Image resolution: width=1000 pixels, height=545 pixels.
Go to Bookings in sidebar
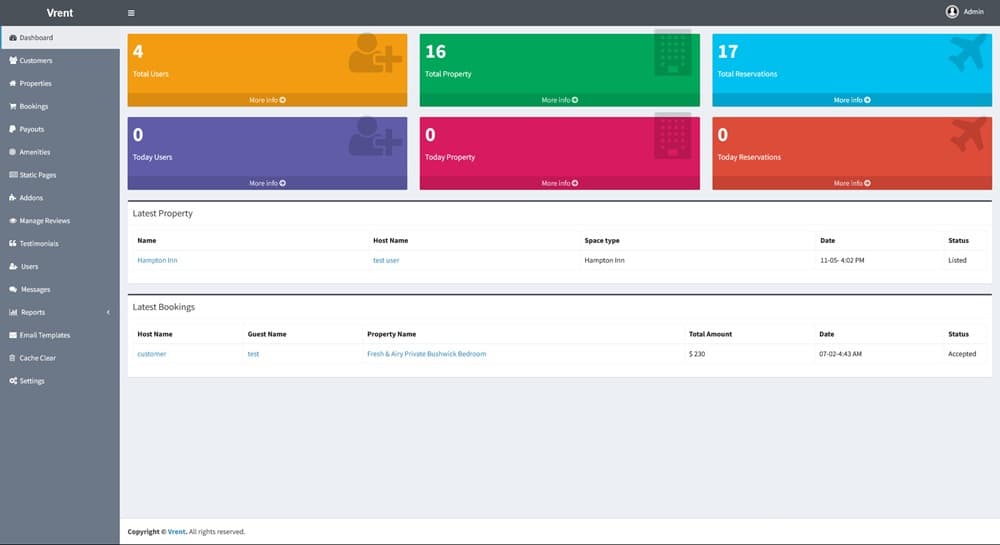pos(33,107)
